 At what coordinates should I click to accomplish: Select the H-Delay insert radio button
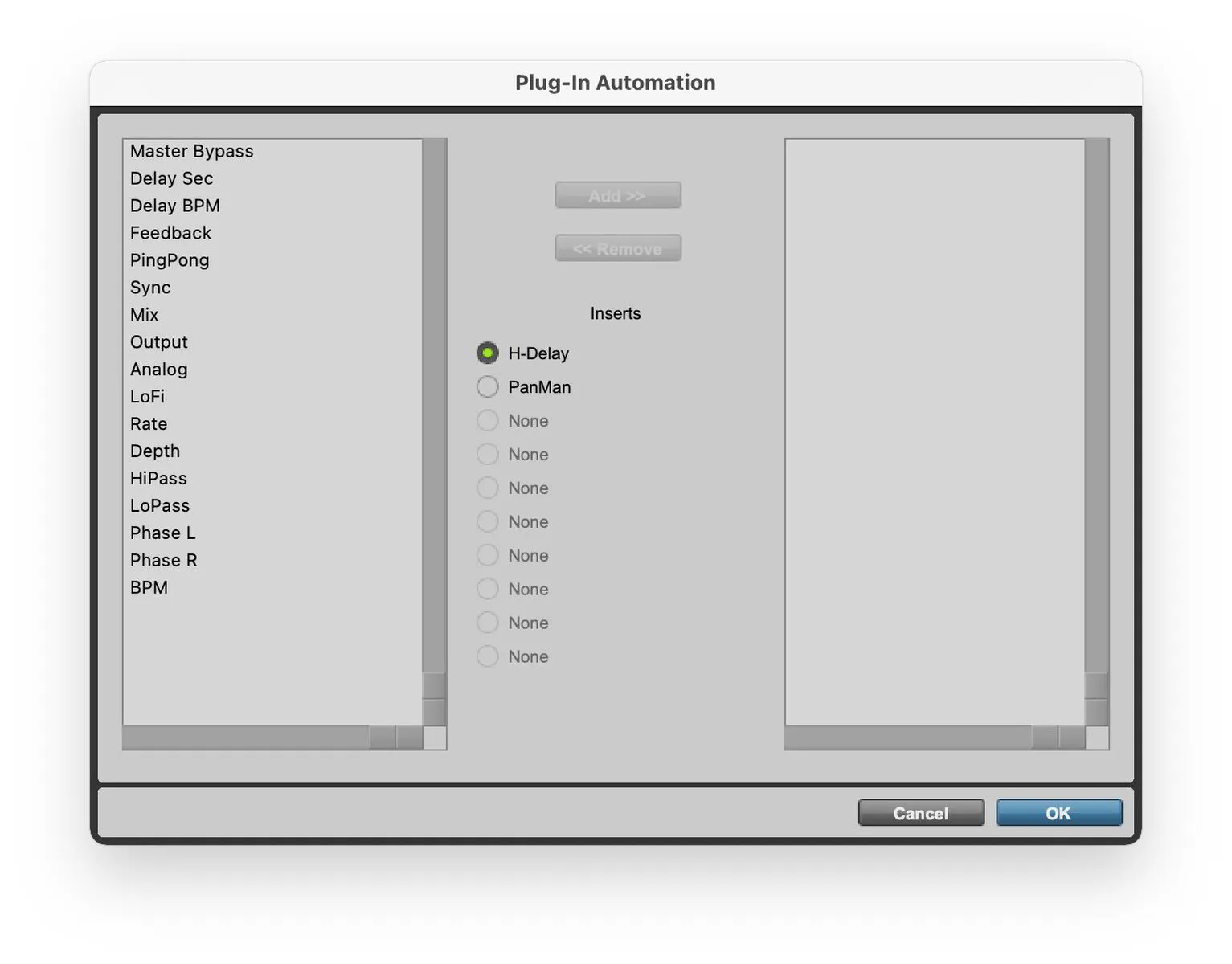[488, 353]
